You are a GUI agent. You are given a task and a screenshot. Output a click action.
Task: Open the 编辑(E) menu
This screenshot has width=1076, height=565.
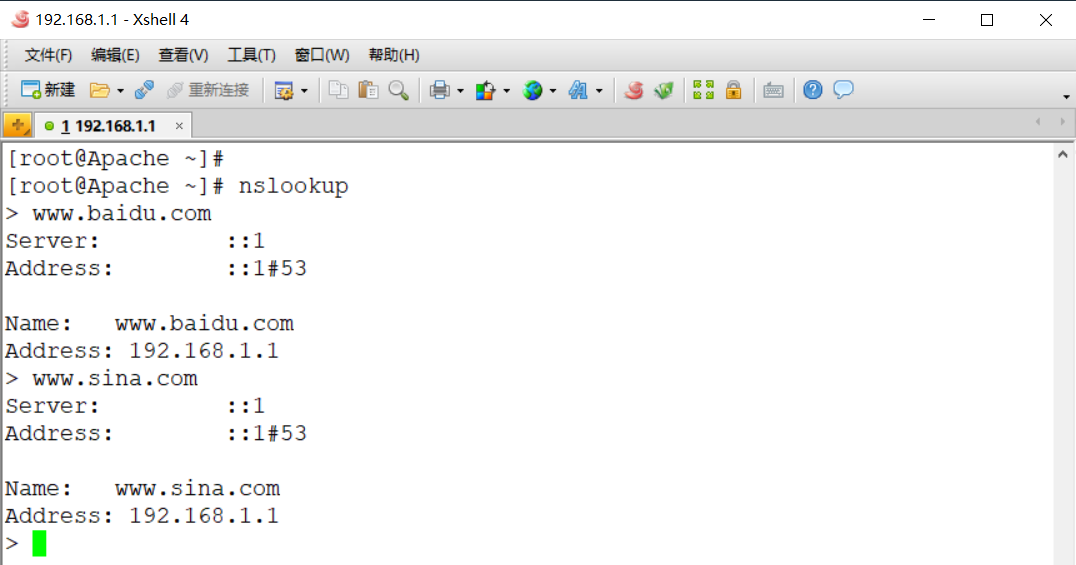click(x=115, y=55)
